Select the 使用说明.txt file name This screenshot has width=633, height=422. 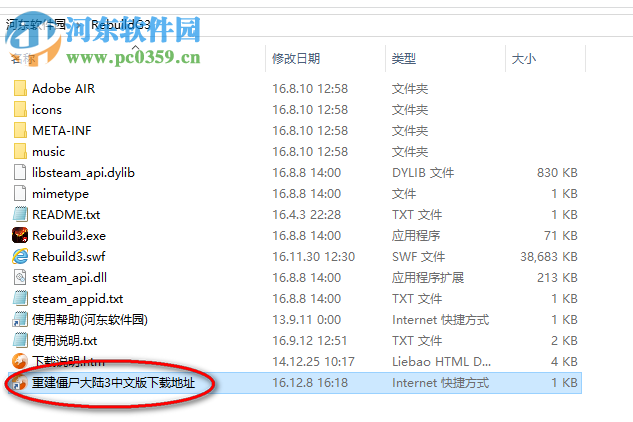(x=65, y=340)
